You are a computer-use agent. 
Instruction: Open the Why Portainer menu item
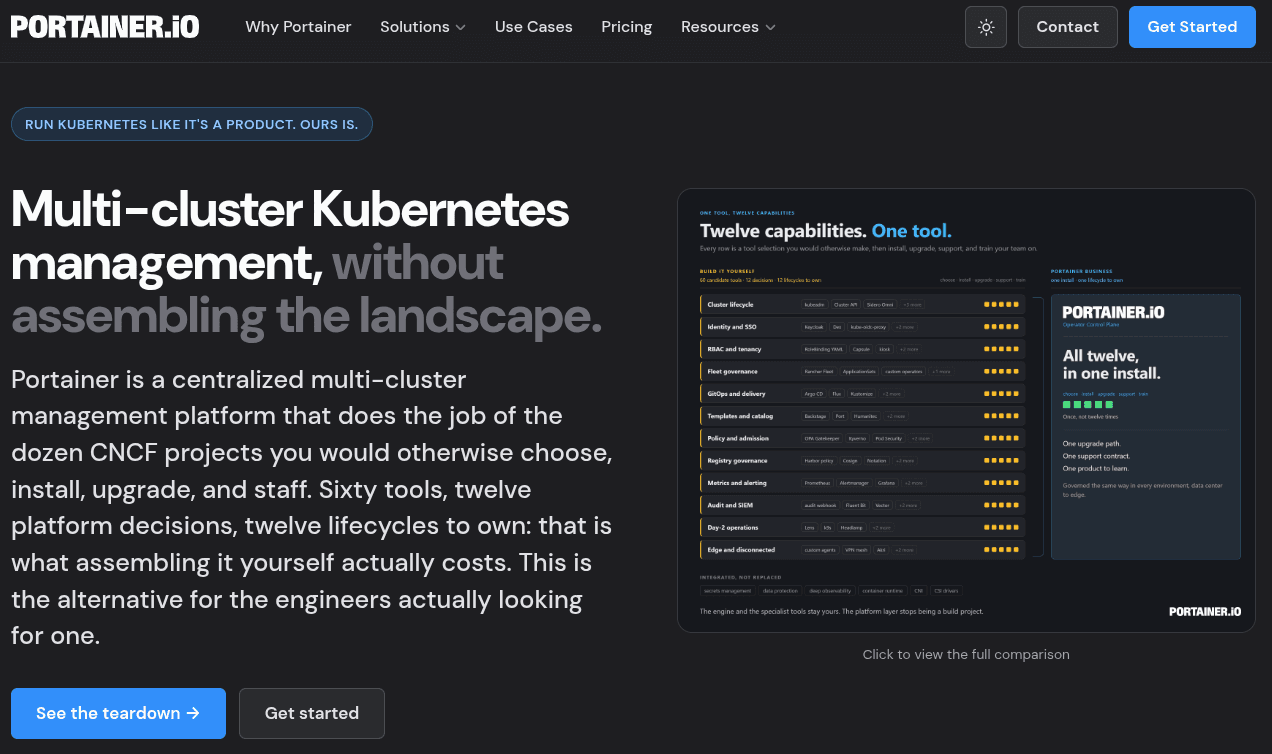[298, 27]
